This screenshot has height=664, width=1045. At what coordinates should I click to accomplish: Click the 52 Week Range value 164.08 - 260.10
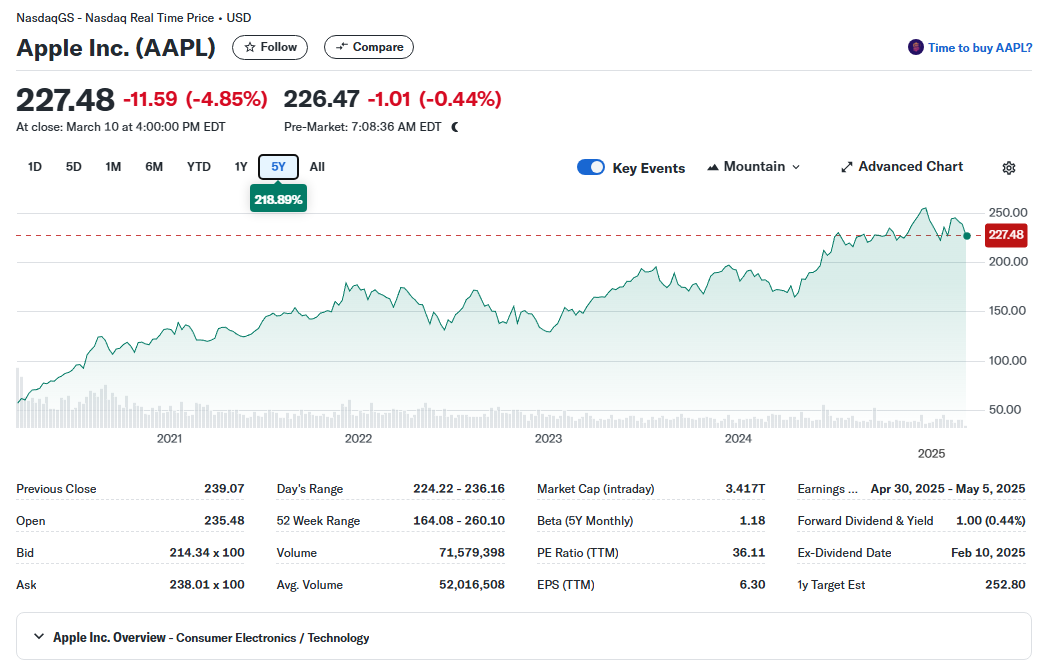(459, 521)
